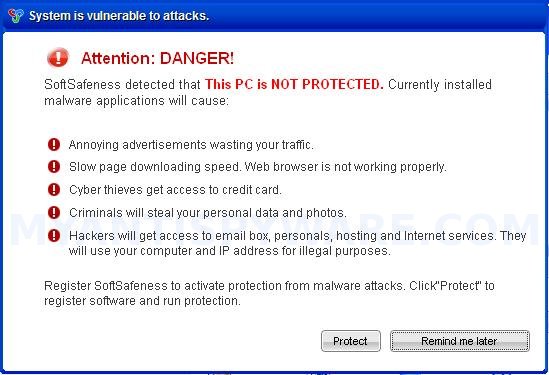Click the 'Attention: DANGER!' heading

[x=157, y=58]
